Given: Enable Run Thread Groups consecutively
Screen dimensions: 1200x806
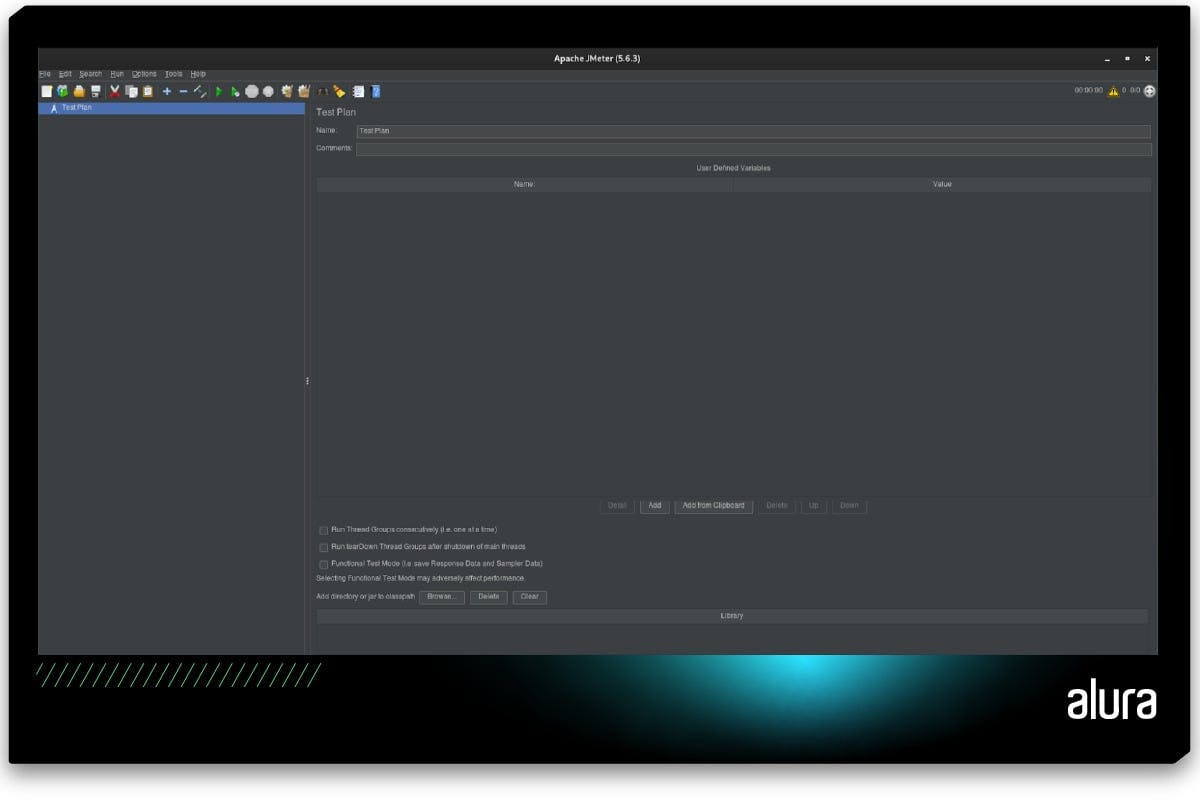Looking at the screenshot, I should pyautogui.click(x=323, y=530).
